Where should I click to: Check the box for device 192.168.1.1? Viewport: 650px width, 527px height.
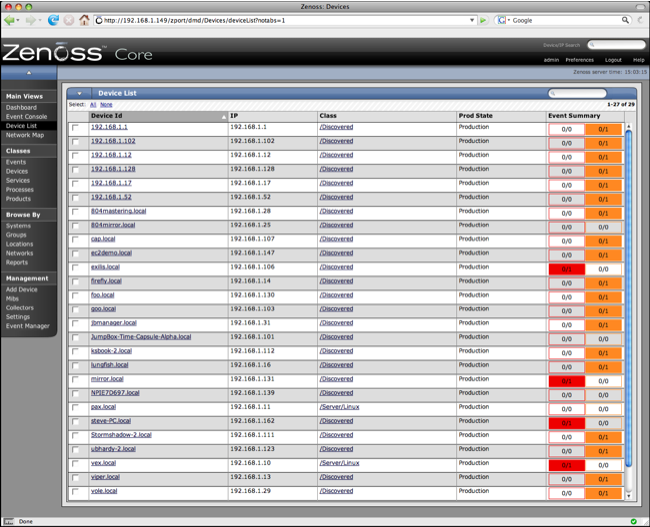coord(75,128)
